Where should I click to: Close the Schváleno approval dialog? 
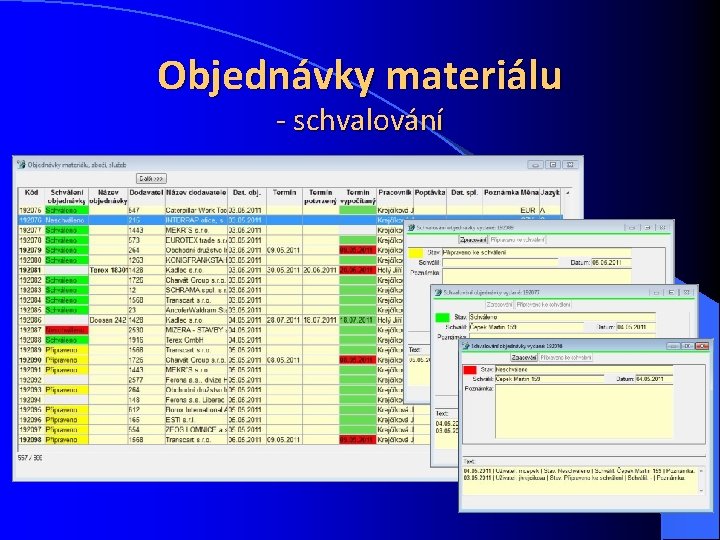[686, 292]
